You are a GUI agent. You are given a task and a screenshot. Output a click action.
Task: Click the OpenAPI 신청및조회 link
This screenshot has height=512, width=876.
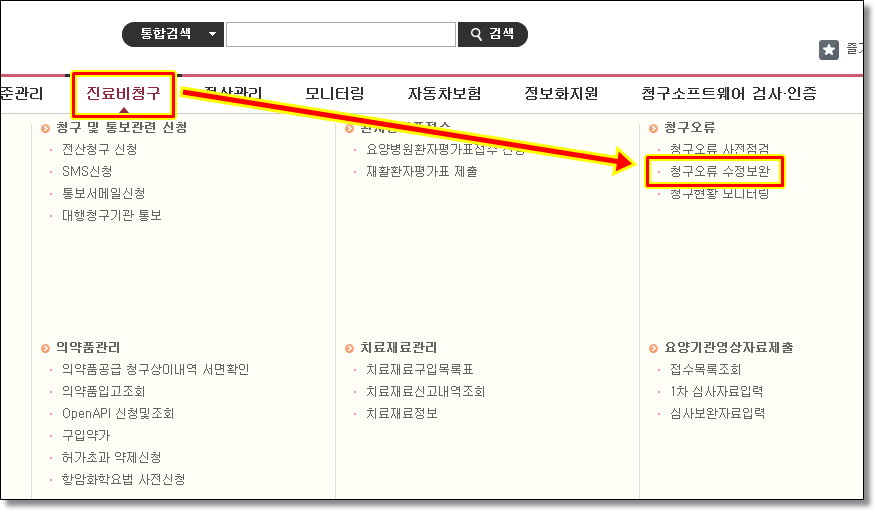click(x=117, y=413)
